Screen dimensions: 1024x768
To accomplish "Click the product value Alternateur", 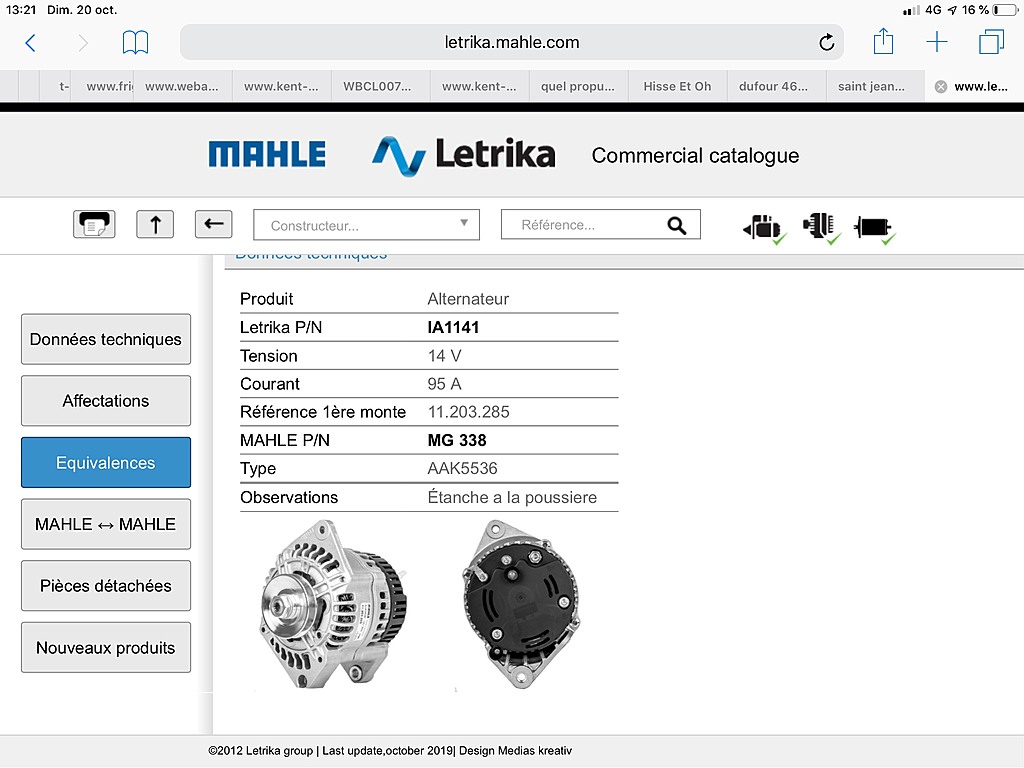I will click(468, 299).
